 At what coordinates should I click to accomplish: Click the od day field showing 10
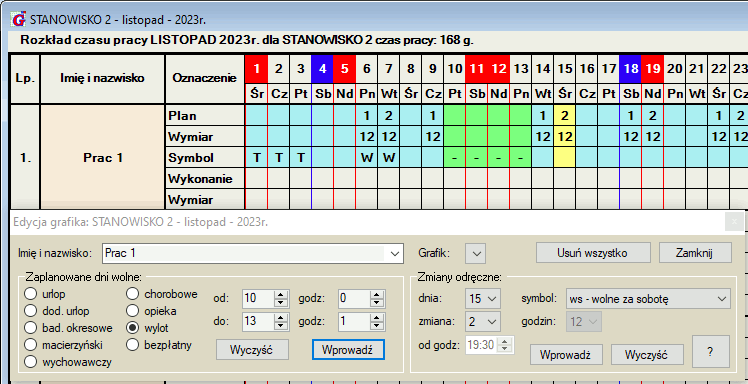click(258, 299)
